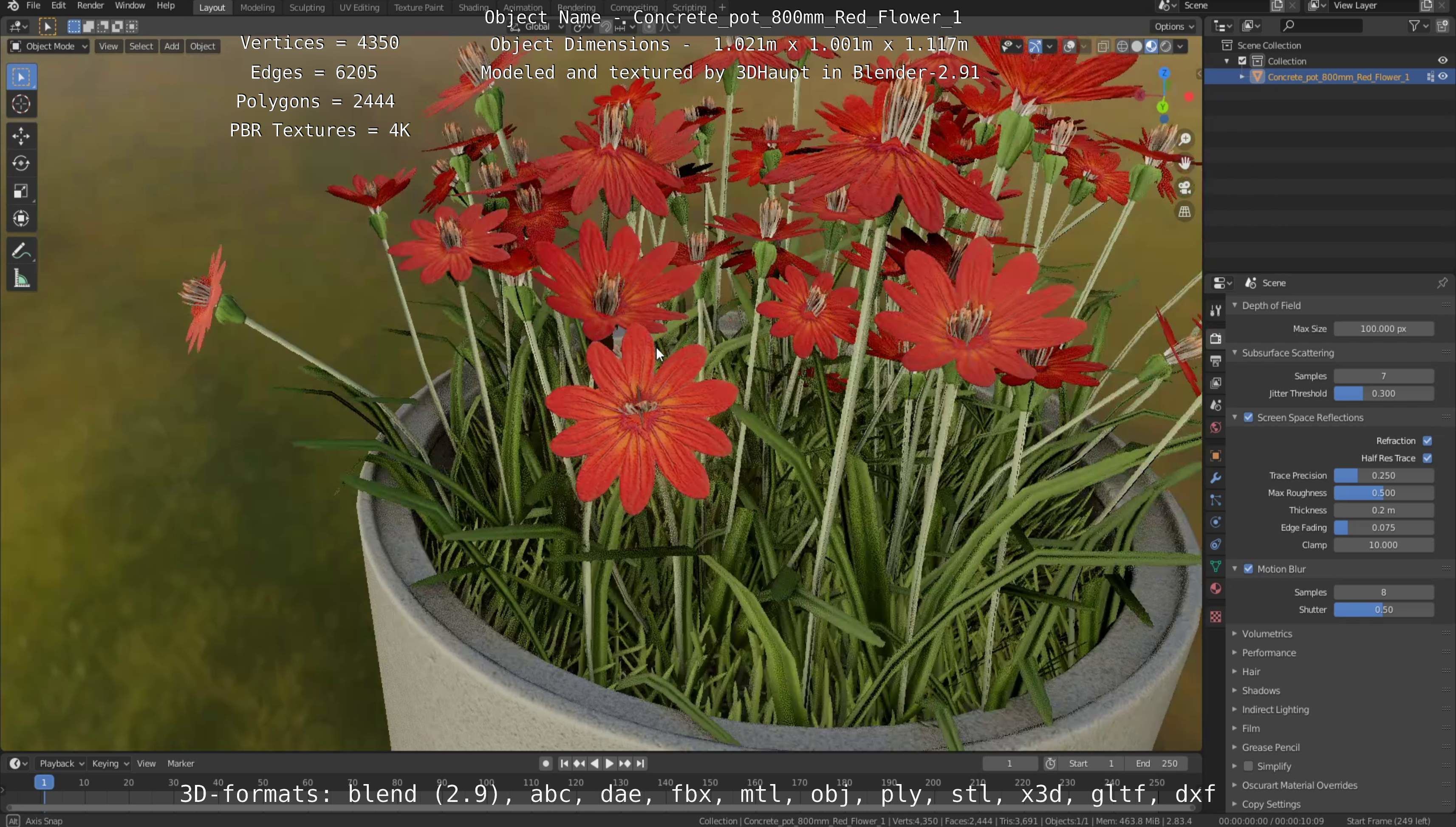The width and height of the screenshot is (1456, 827).
Task: Expand the Performance panel
Action: [1269, 653]
